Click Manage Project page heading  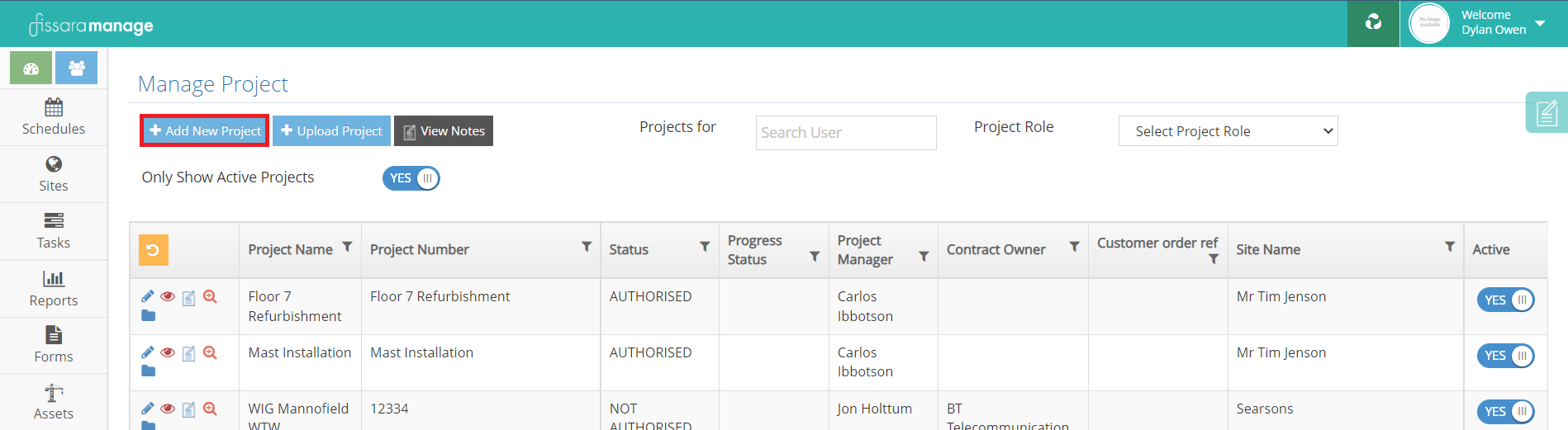click(x=212, y=84)
